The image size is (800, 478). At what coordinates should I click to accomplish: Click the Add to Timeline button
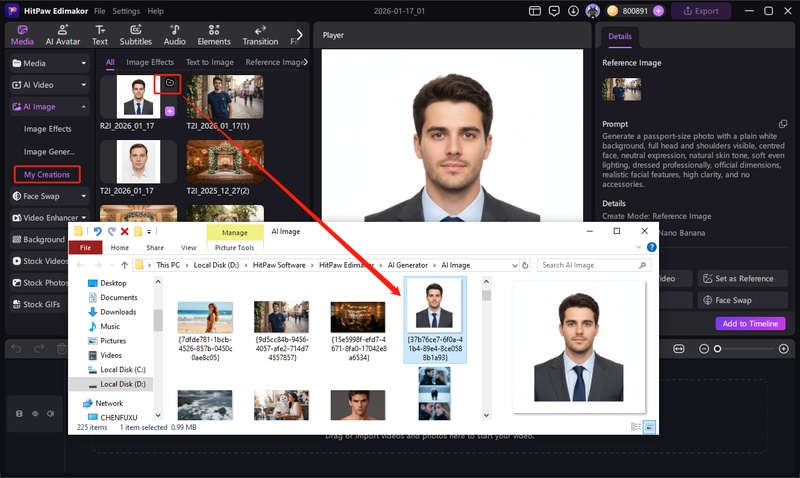[750, 324]
